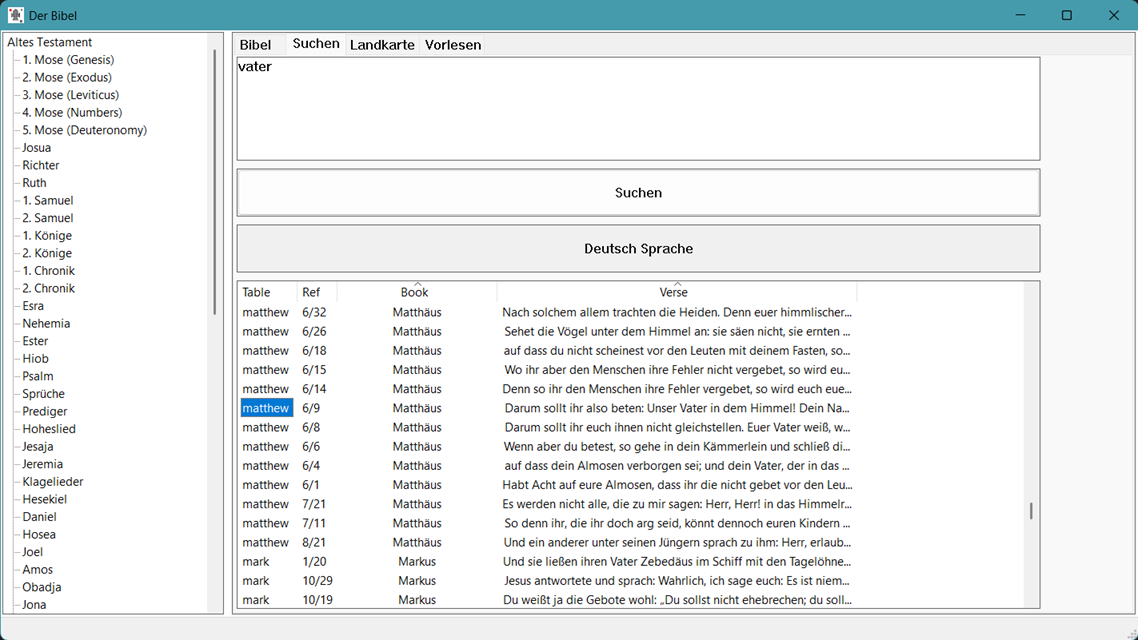The image size is (1138, 640).
Task: Select 3. Mose (Leviticus) book
Action: 70,95
